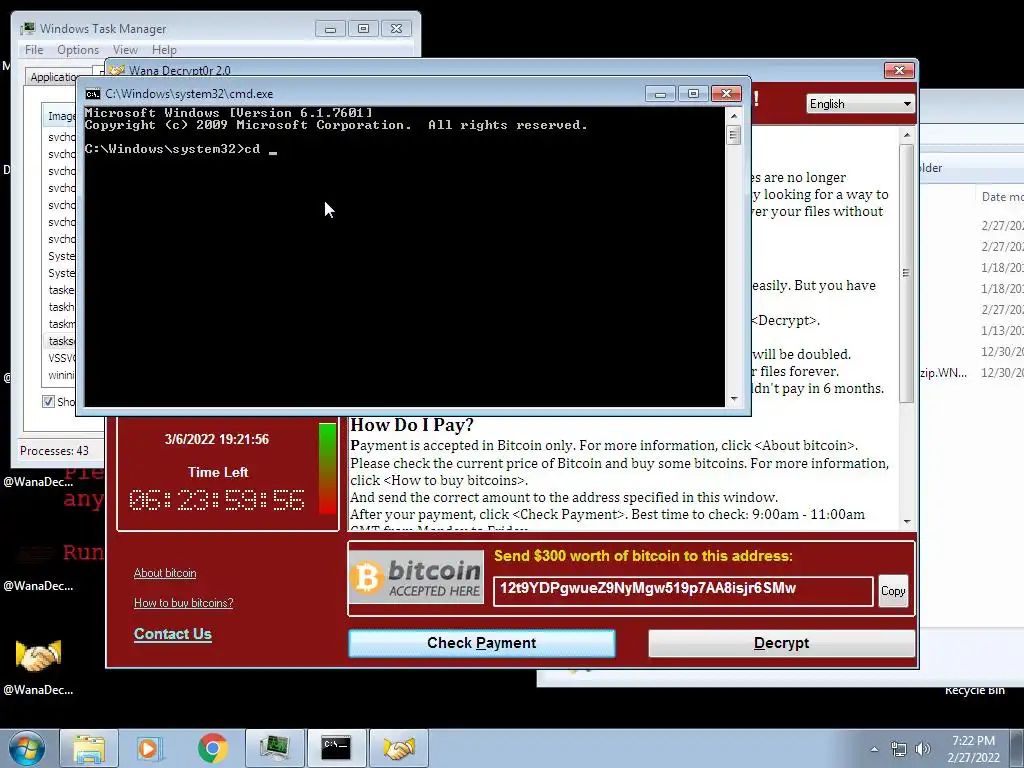Image resolution: width=1024 pixels, height=768 pixels.
Task: Open File Explorer from the taskbar
Action: click(89, 748)
